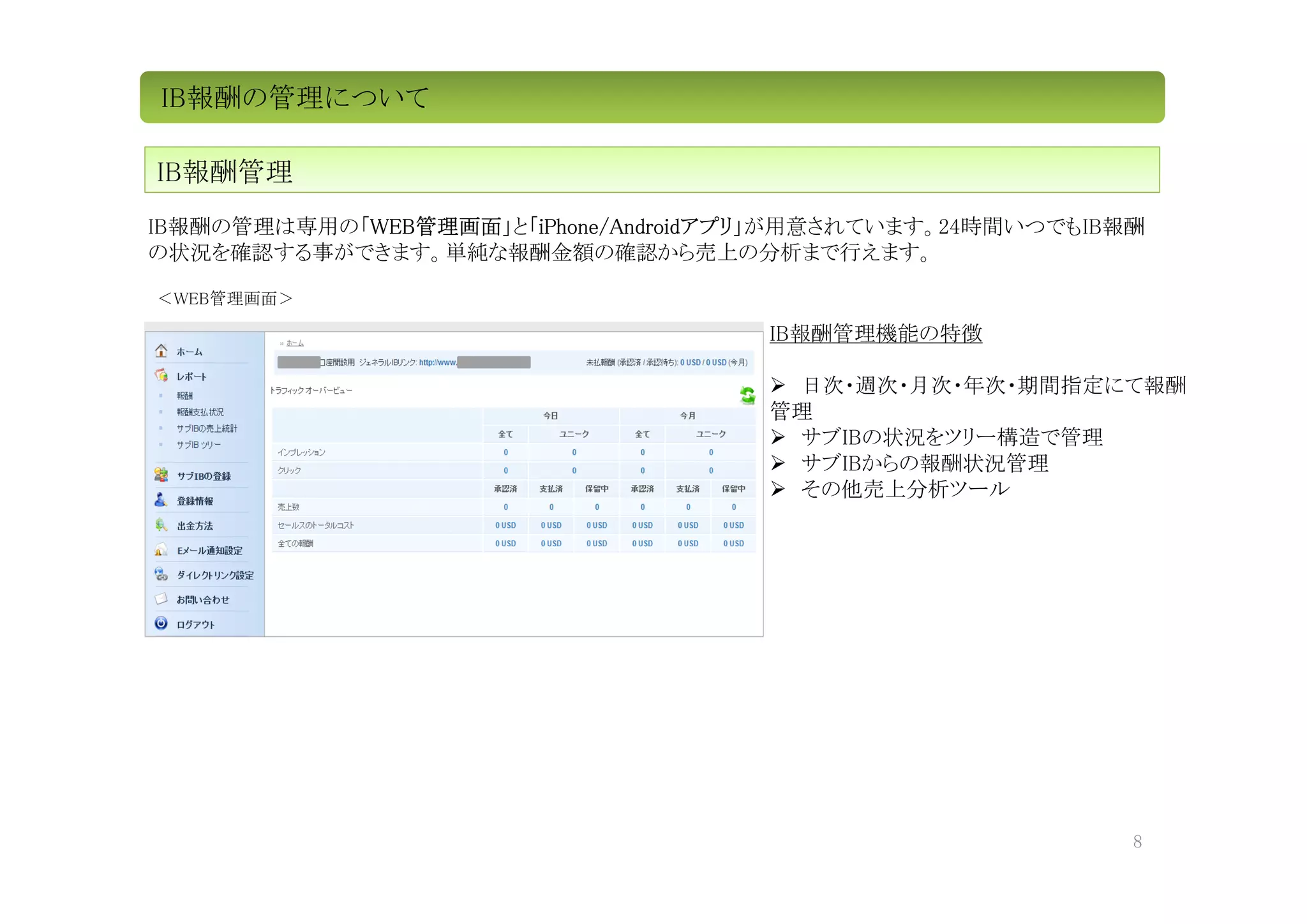This screenshot has height=924, width=1307.
Task: Click the ダイレクトリンク設定 link icon
Action: pyautogui.click(x=161, y=574)
